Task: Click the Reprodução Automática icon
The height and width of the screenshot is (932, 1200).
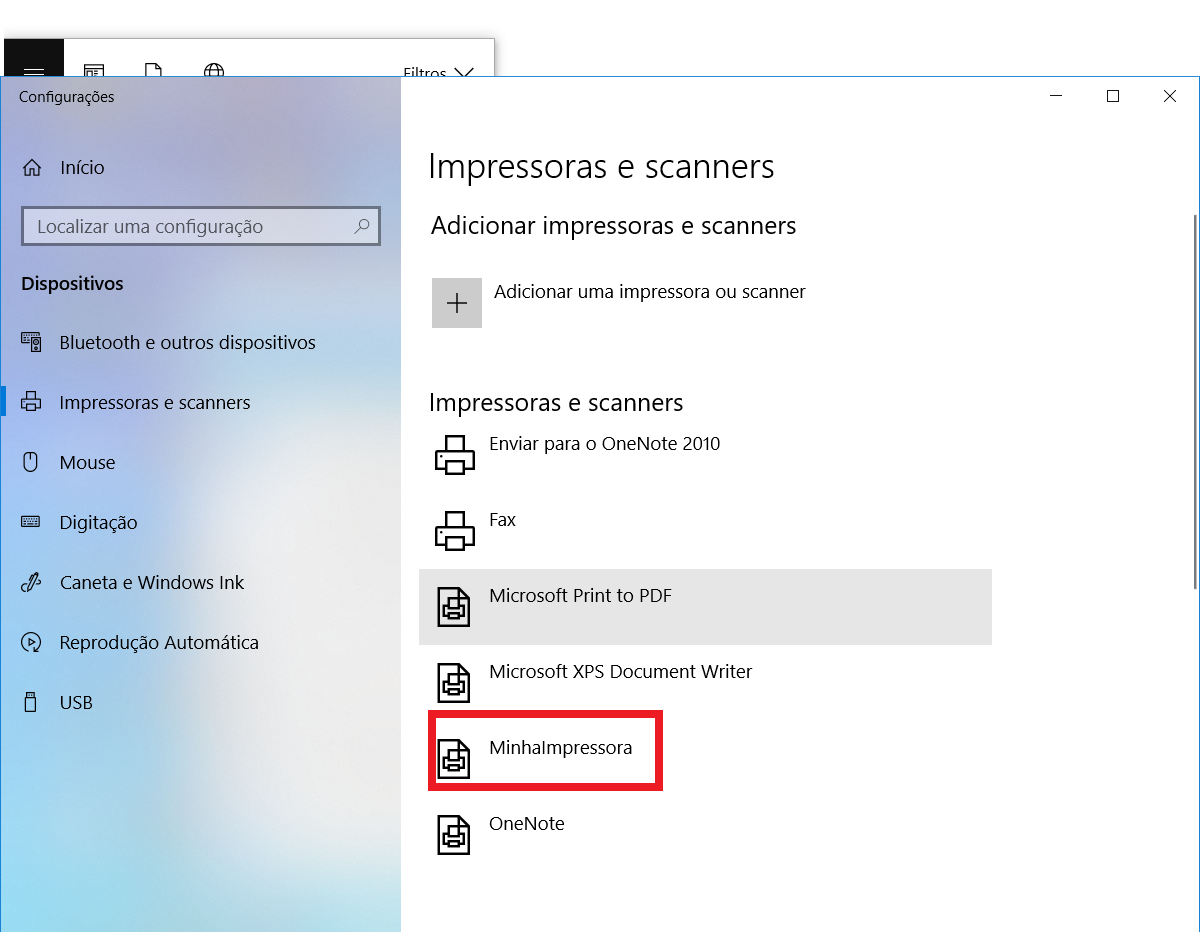Action: pos(31,642)
